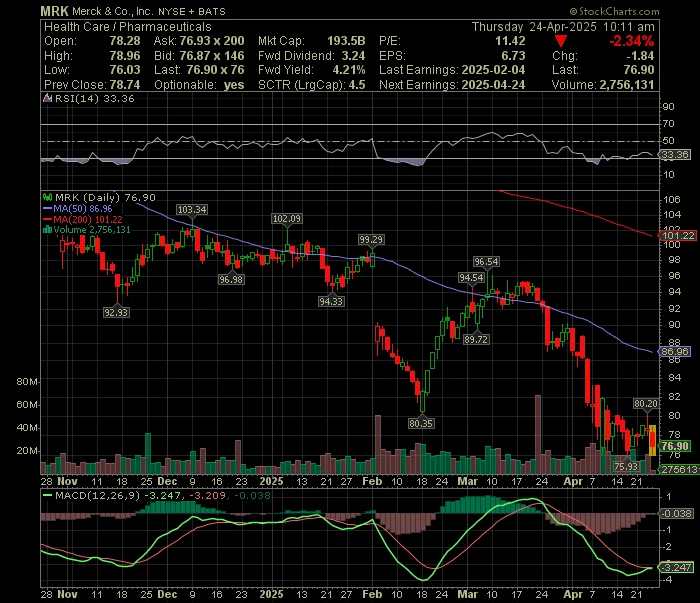Image resolution: width=700 pixels, height=603 pixels.
Task: Click the RSI(14) 33.36 indicator label
Action: click(x=94, y=99)
